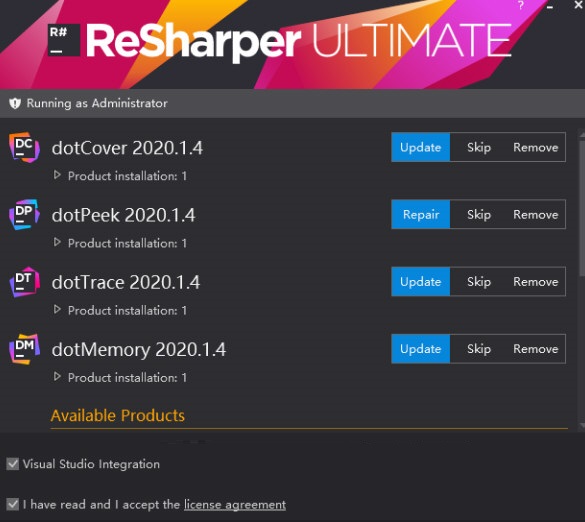Screen dimensions: 585x522
Task: Open help with the question mark icon
Action: point(521,5)
